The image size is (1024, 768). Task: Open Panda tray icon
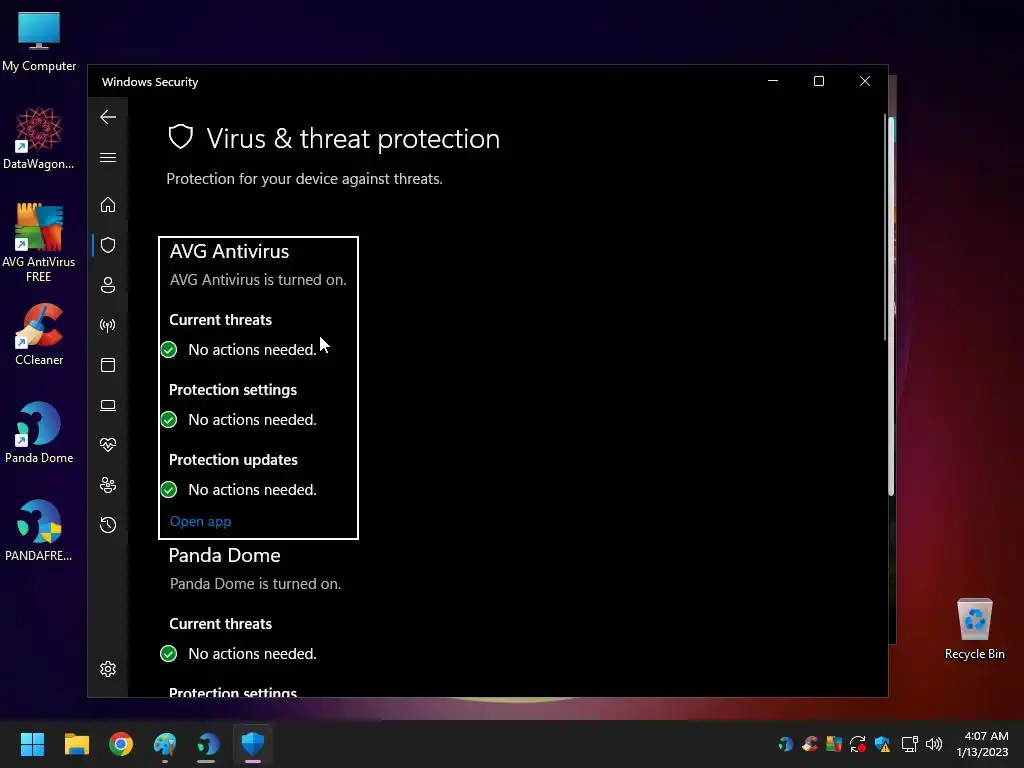coord(786,744)
